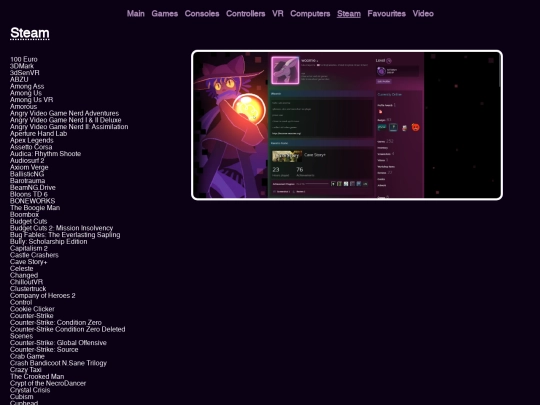Open Bloons TD 6 entry

point(29,194)
